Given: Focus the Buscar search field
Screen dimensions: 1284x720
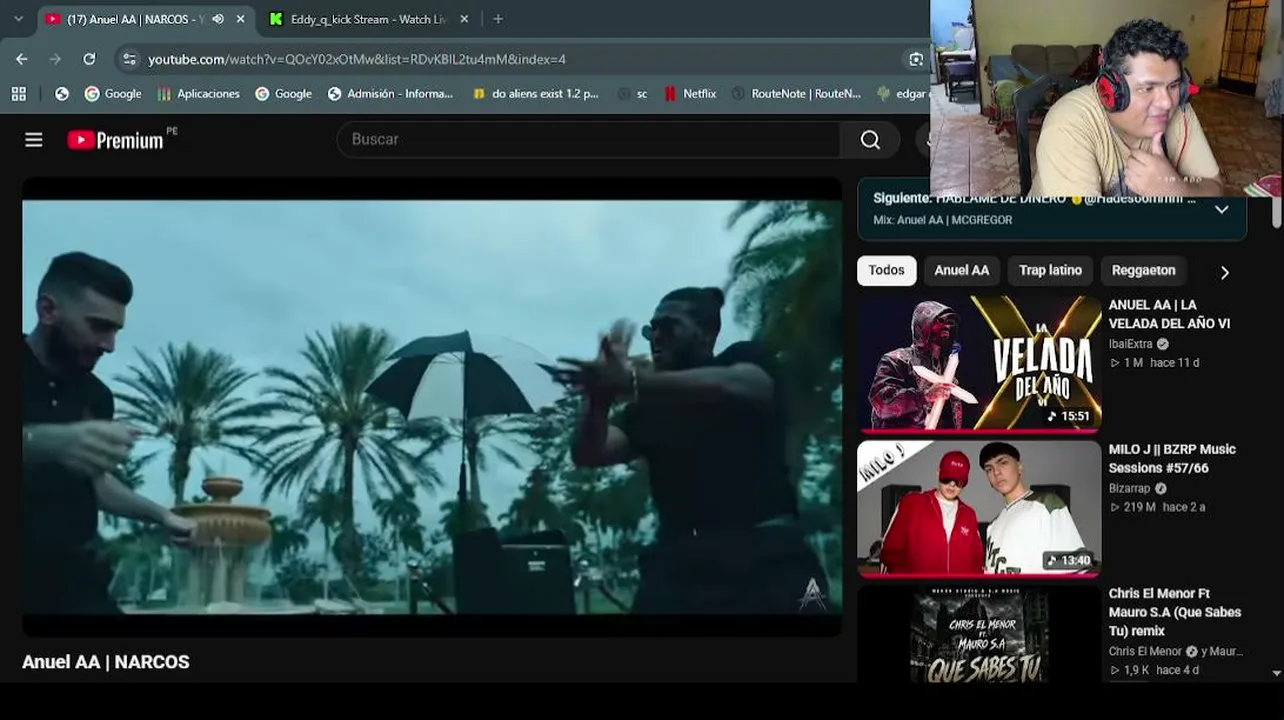Looking at the screenshot, I should point(590,140).
